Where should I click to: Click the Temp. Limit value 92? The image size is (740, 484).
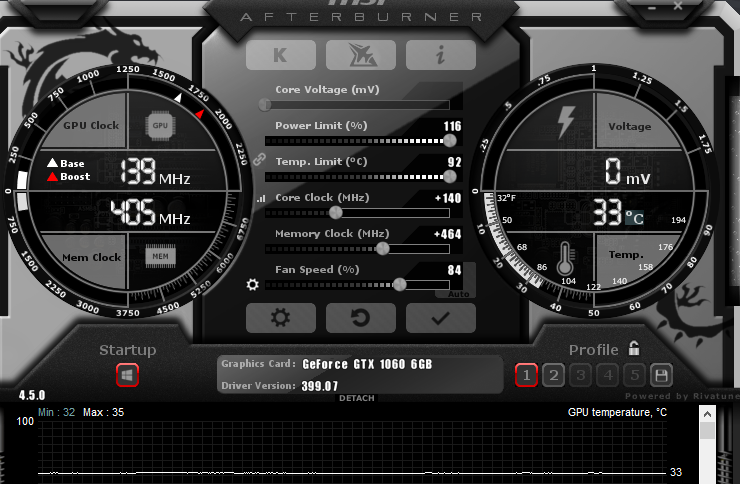pos(454,162)
